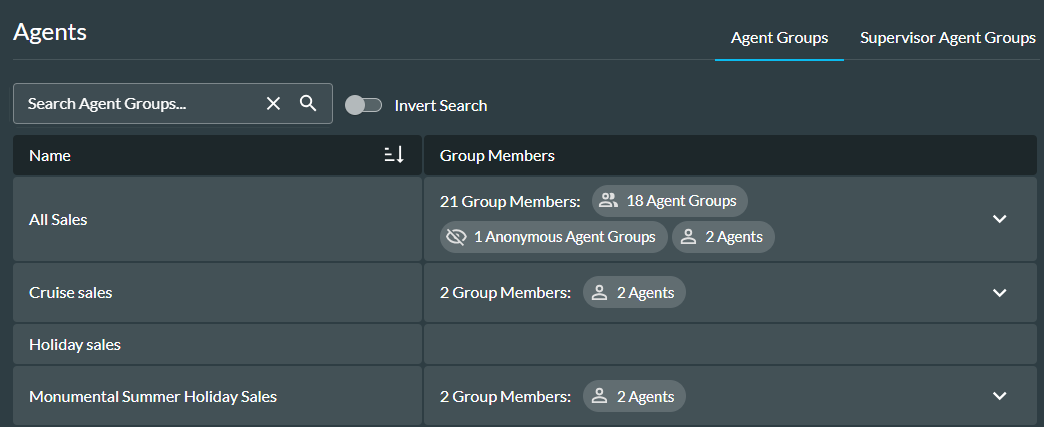Click person icon in Monumental Summer Holiday Sales

(x=600, y=397)
